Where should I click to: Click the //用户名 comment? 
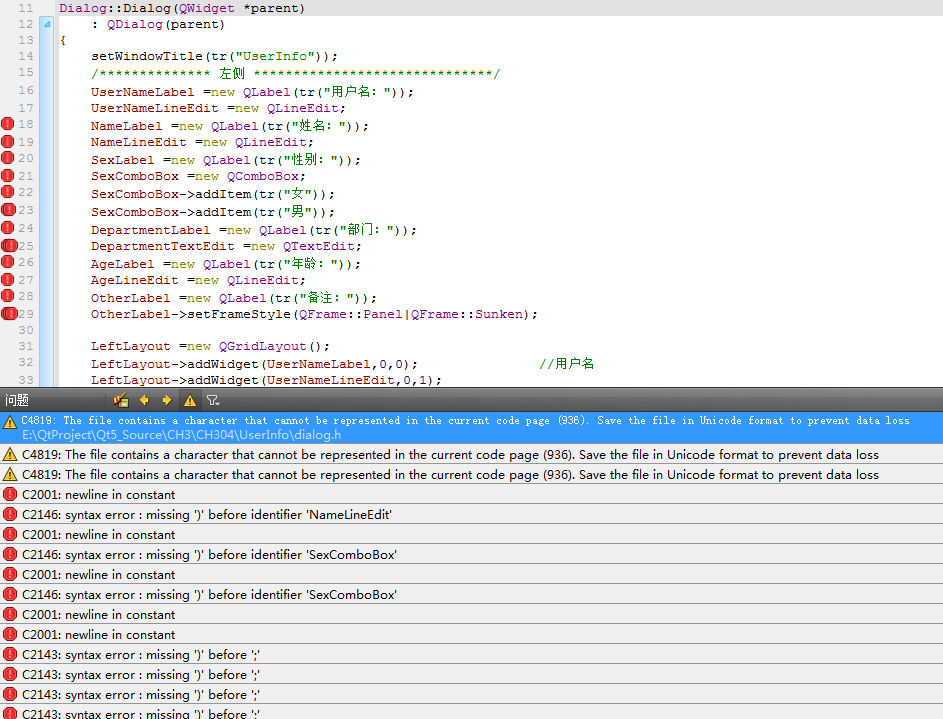click(567, 364)
